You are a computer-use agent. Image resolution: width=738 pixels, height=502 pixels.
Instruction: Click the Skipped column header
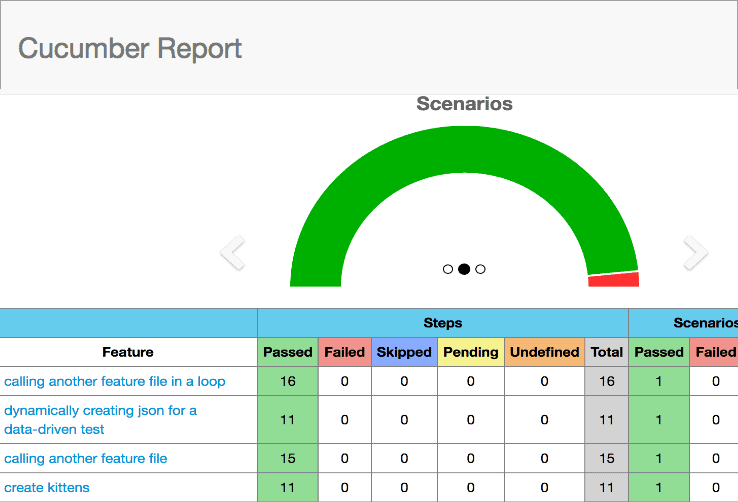click(x=404, y=352)
